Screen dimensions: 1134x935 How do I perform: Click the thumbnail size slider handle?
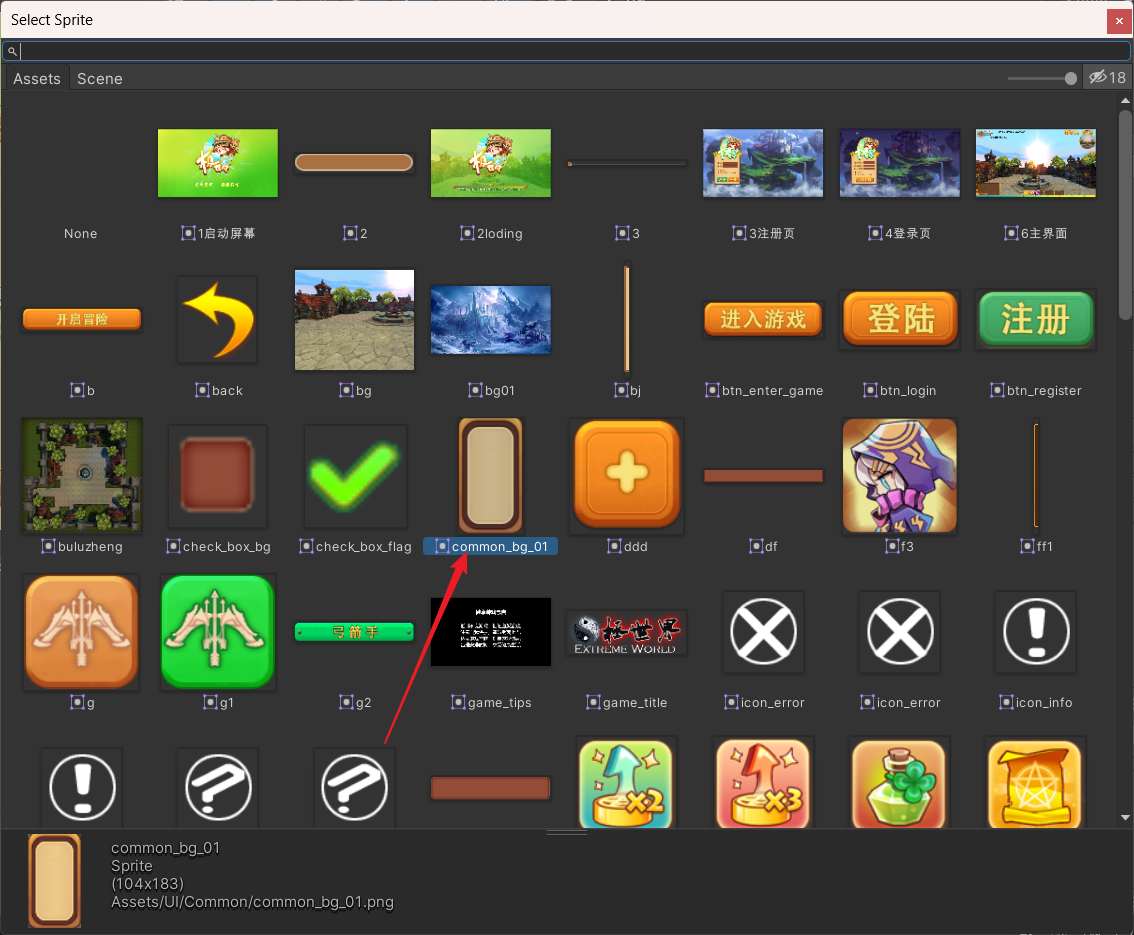click(1071, 78)
